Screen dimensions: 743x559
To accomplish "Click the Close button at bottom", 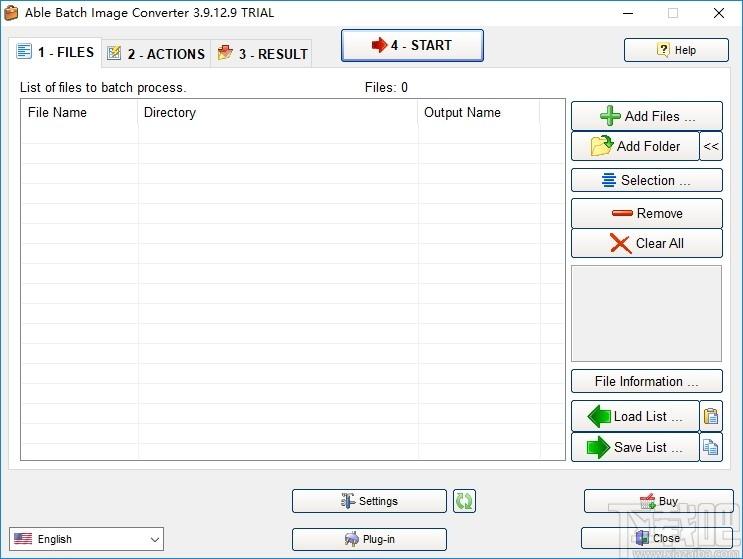I will click(x=657, y=538).
